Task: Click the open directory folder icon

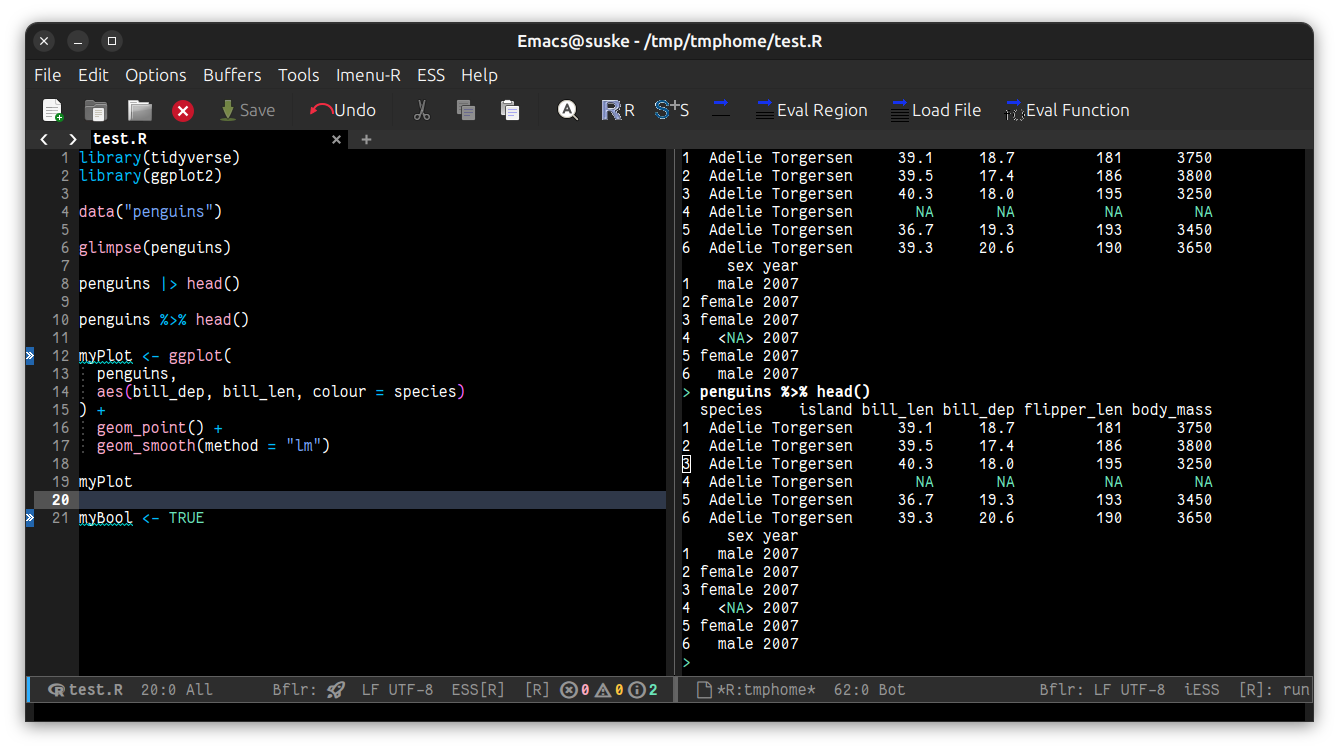Action: pyautogui.click(x=139, y=110)
